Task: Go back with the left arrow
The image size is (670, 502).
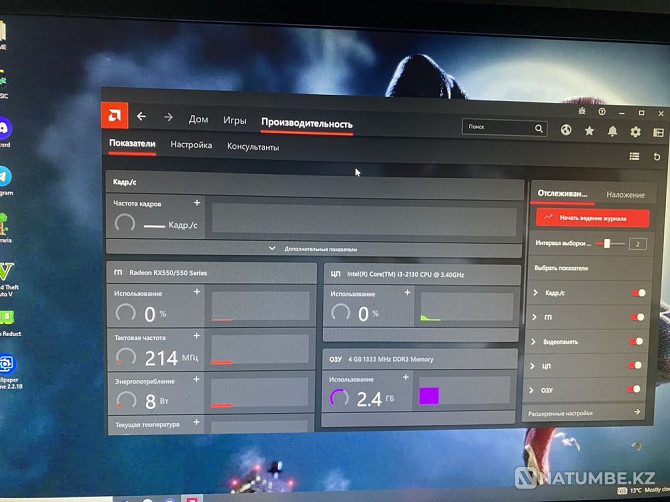Action: [141, 116]
